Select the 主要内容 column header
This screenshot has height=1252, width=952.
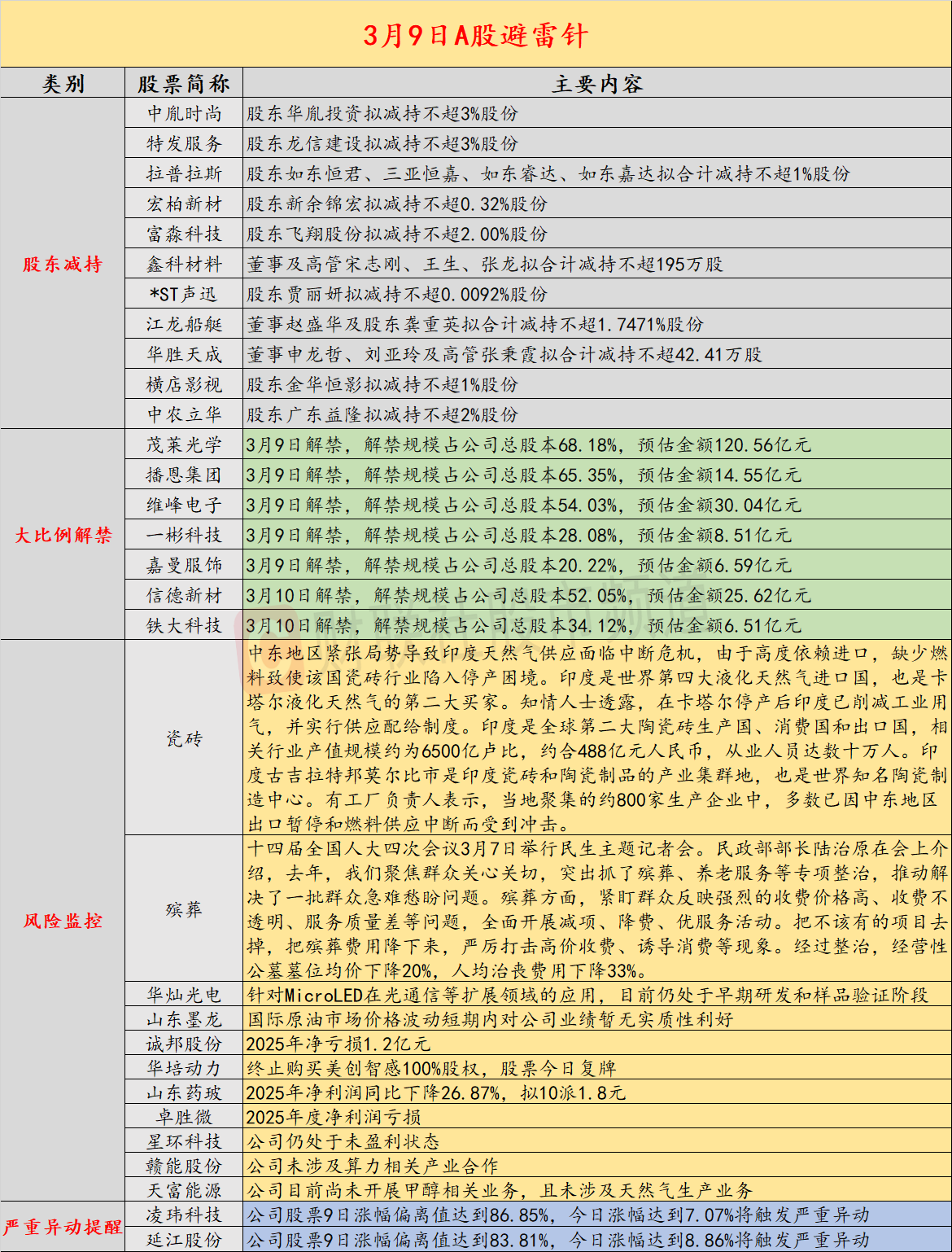tap(597, 84)
